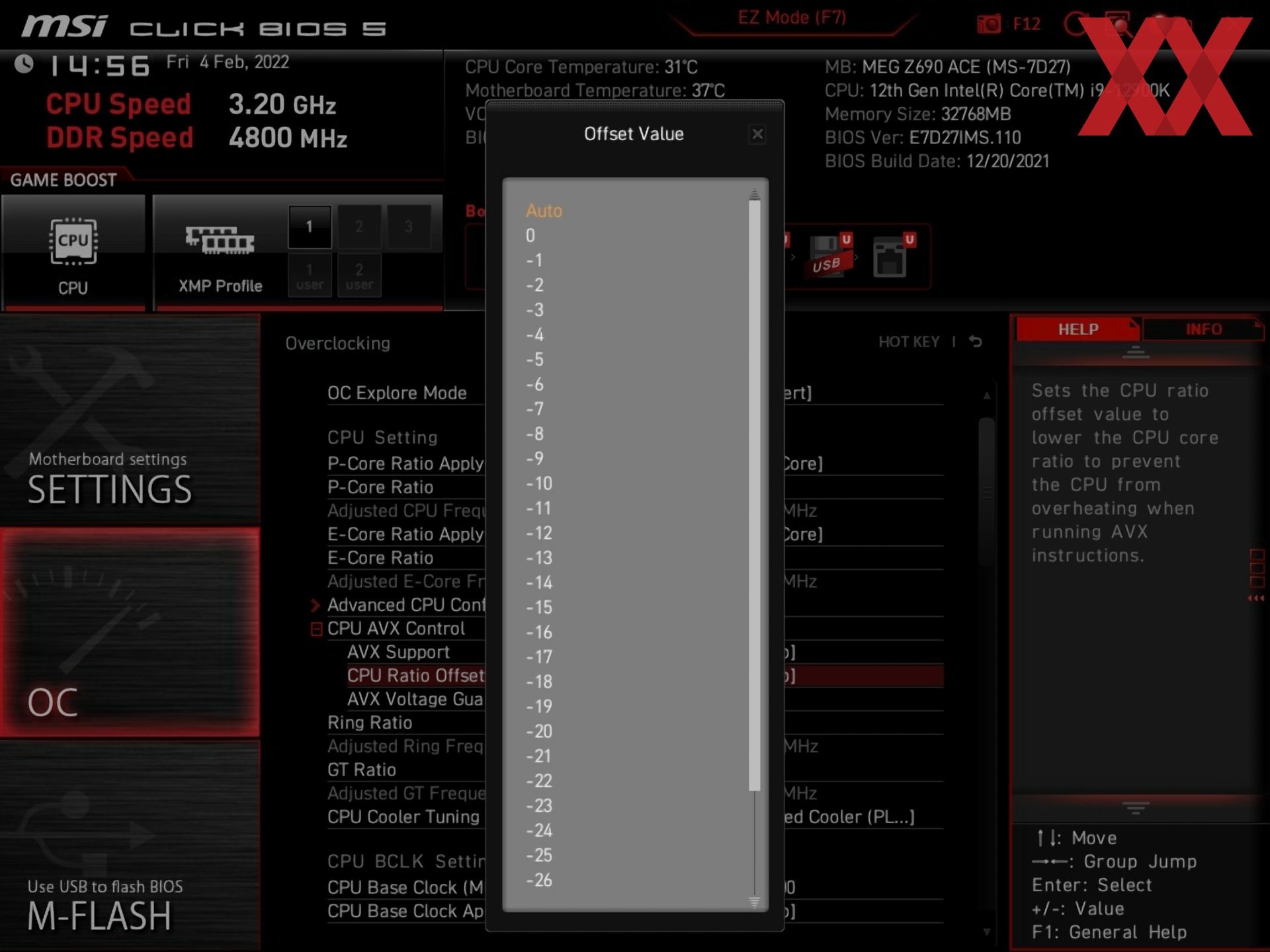Select offset value -11
This screenshot has width=1270, height=952.
539,508
